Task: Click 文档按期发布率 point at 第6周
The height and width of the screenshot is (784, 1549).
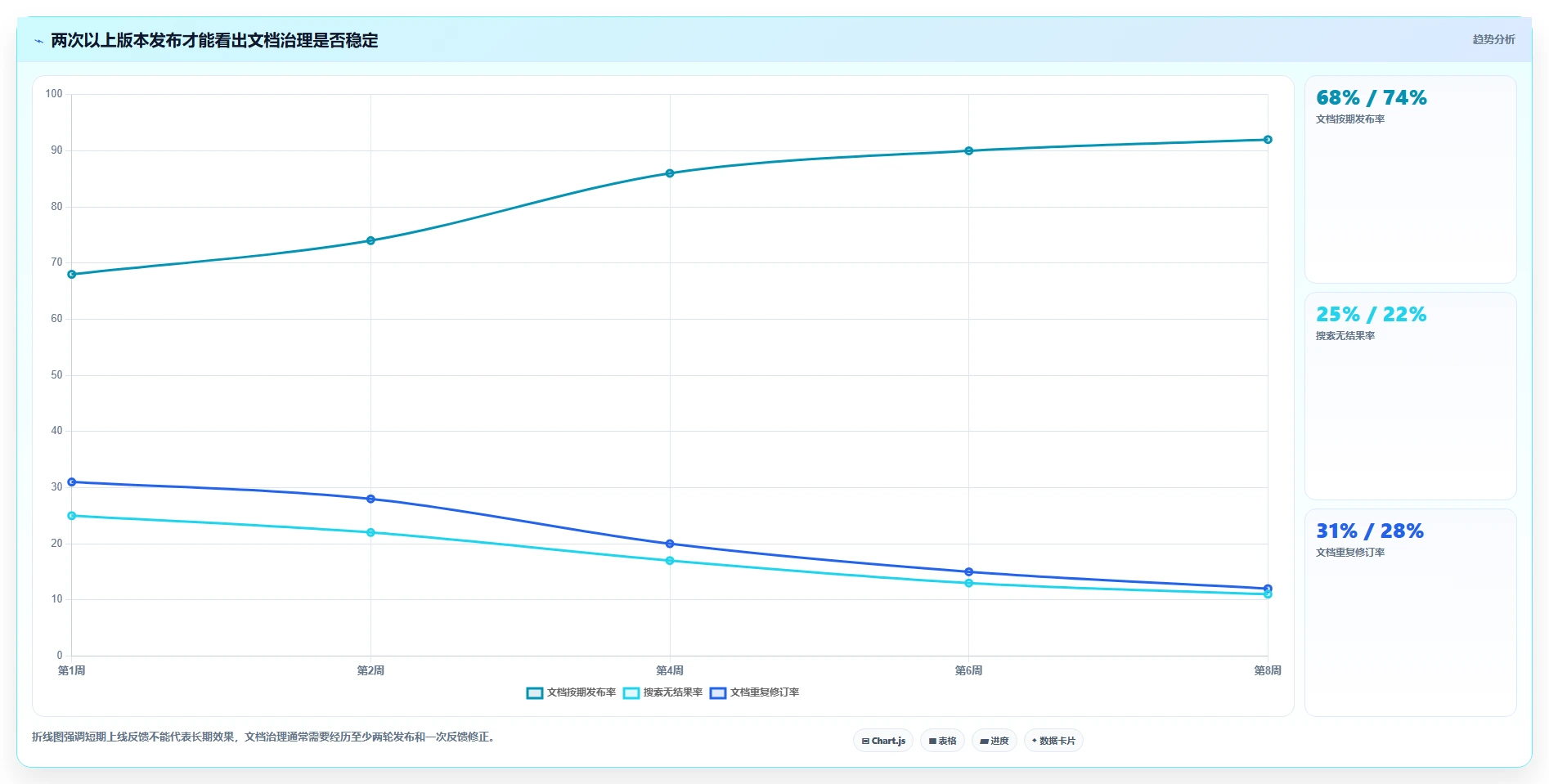Action: tap(968, 151)
